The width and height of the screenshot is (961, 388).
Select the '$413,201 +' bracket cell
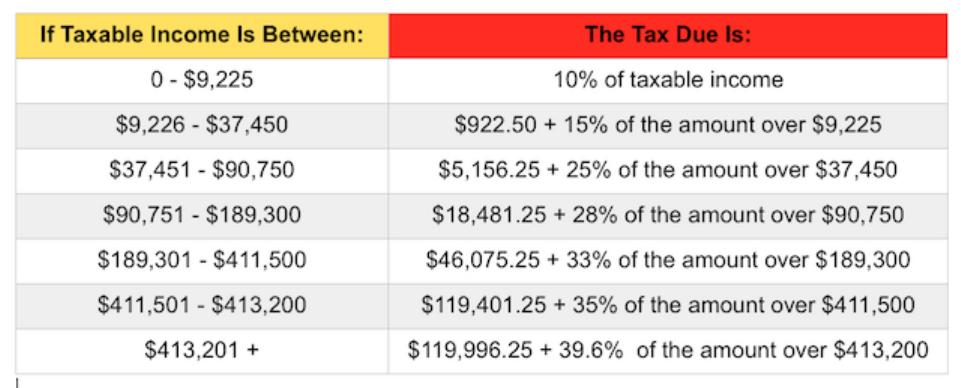pyautogui.click(x=202, y=351)
